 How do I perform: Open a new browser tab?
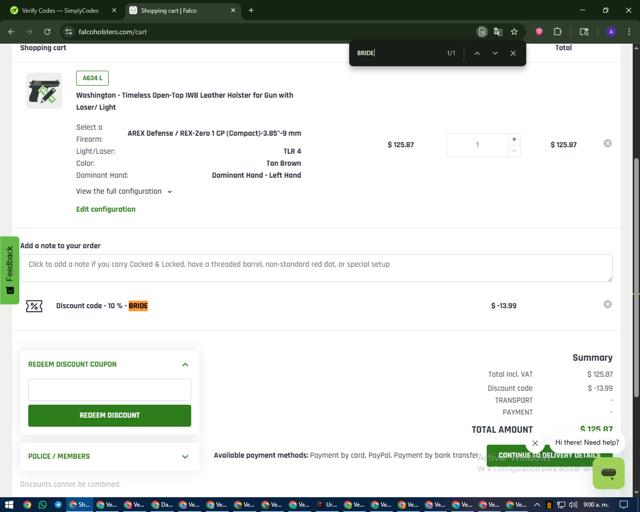[251, 11]
